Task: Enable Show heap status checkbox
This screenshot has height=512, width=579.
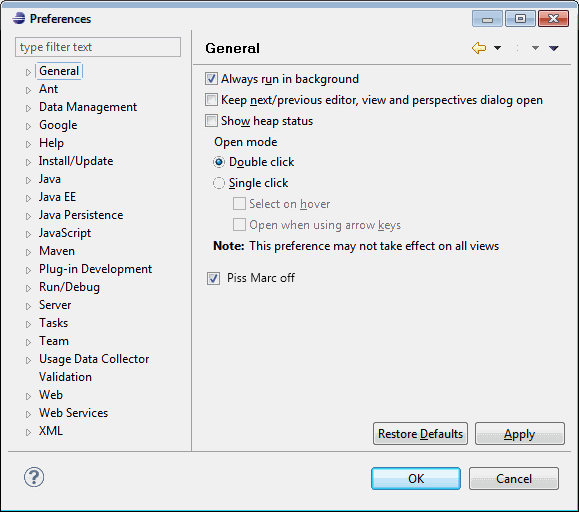Action: pos(211,121)
